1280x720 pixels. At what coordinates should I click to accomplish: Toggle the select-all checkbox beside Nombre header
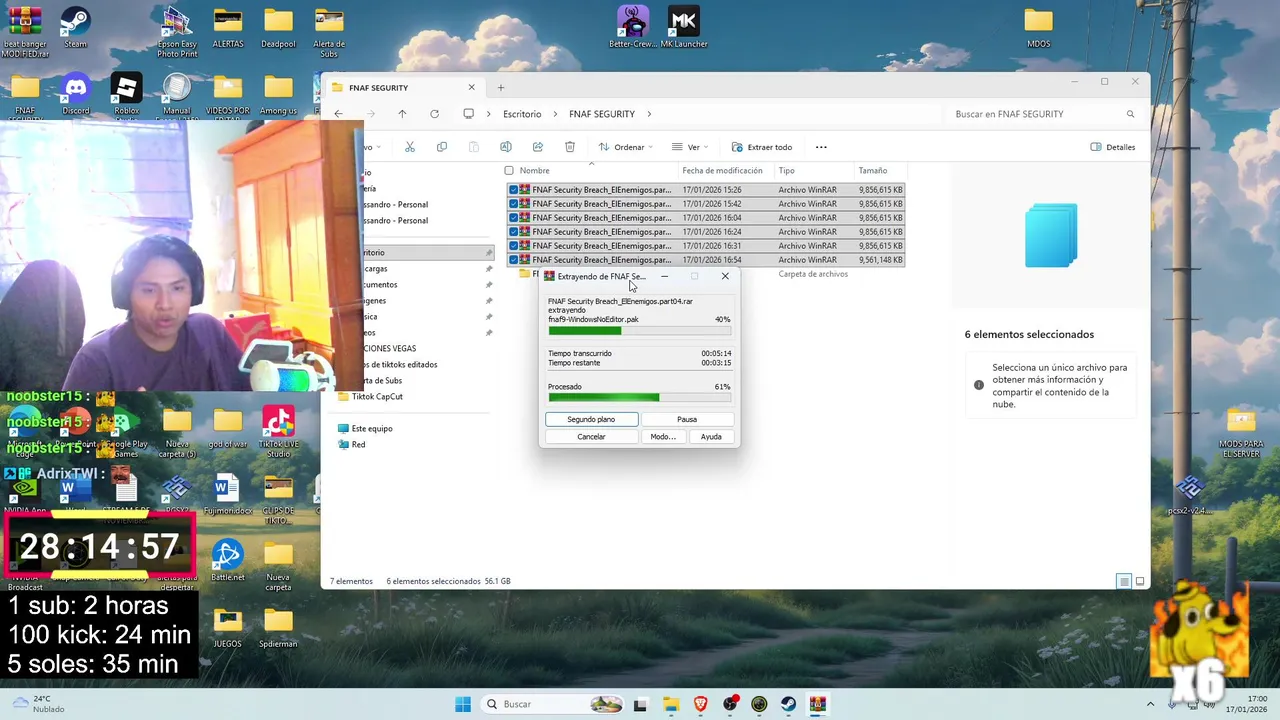pos(509,171)
